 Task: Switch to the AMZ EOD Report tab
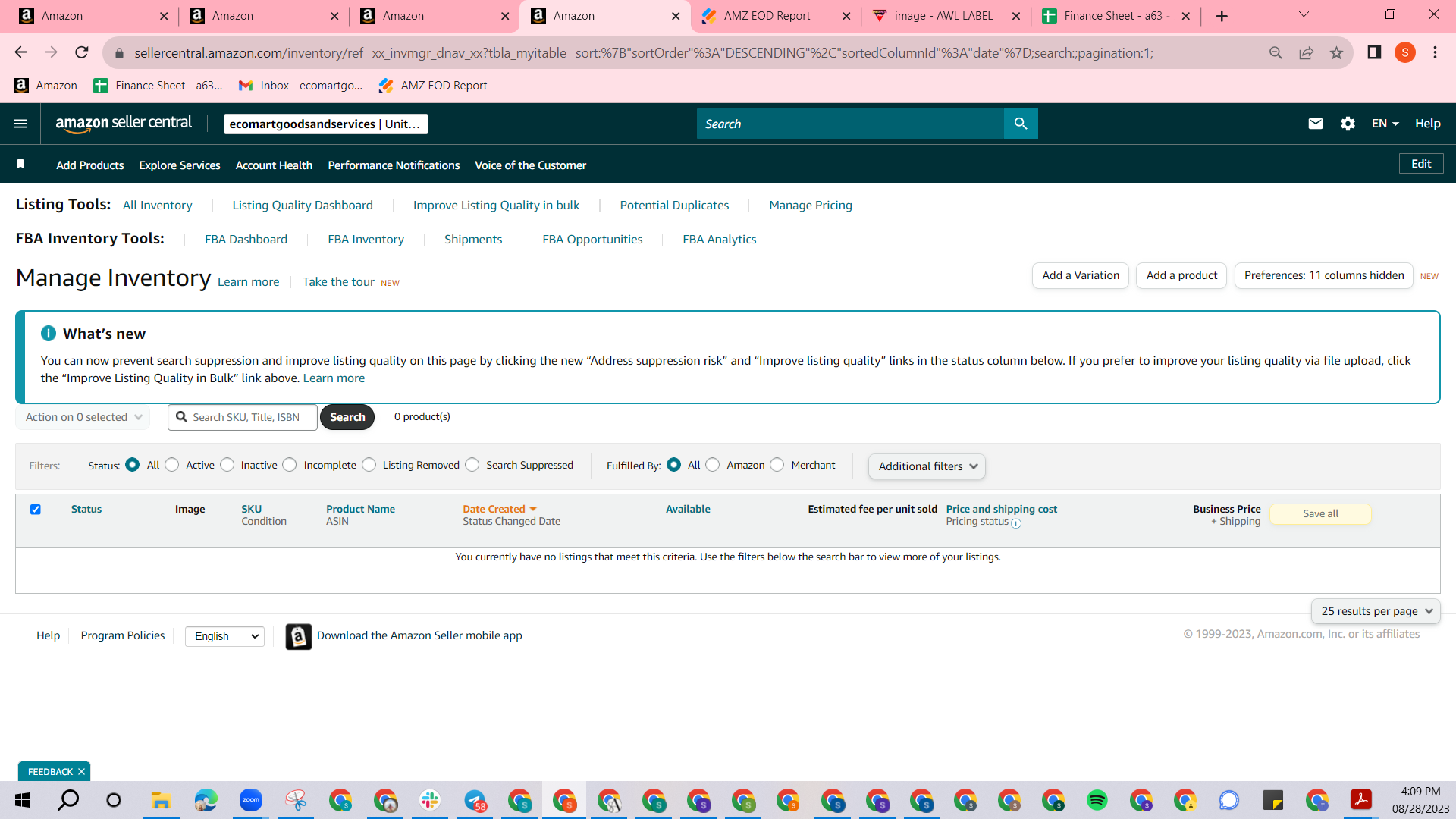point(776,16)
